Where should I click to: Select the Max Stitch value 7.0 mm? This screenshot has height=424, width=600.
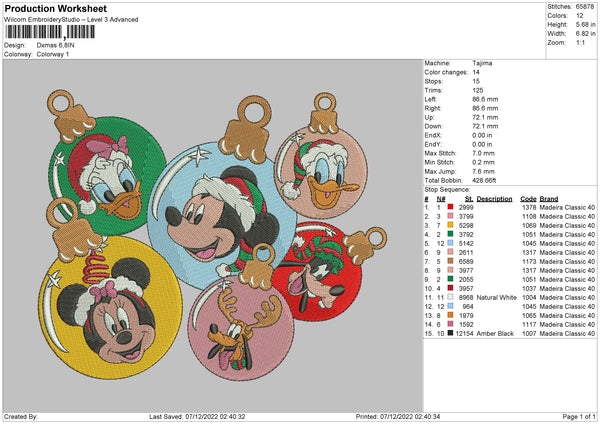(483, 153)
